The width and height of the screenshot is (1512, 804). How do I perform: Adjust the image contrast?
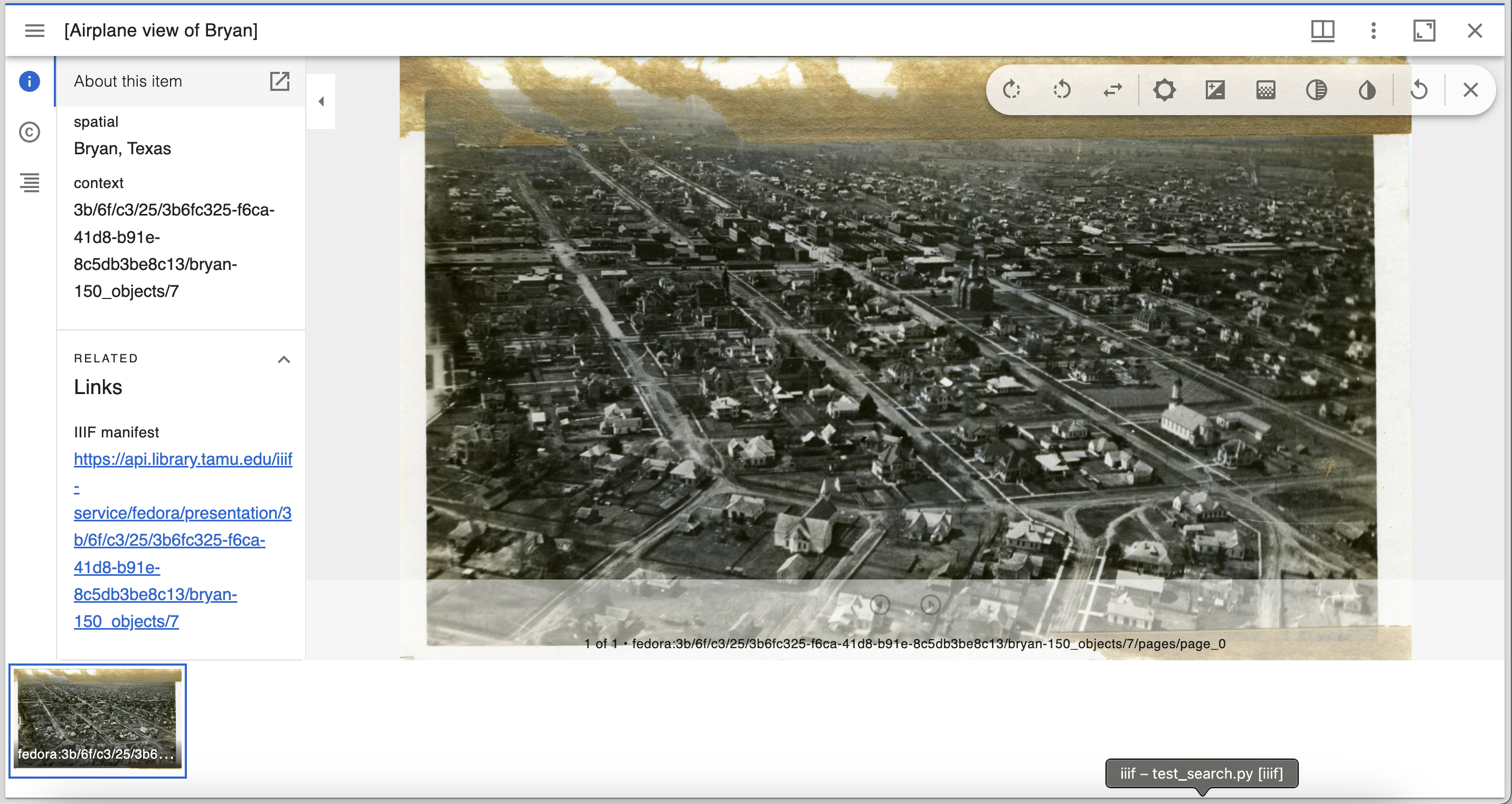click(1215, 90)
